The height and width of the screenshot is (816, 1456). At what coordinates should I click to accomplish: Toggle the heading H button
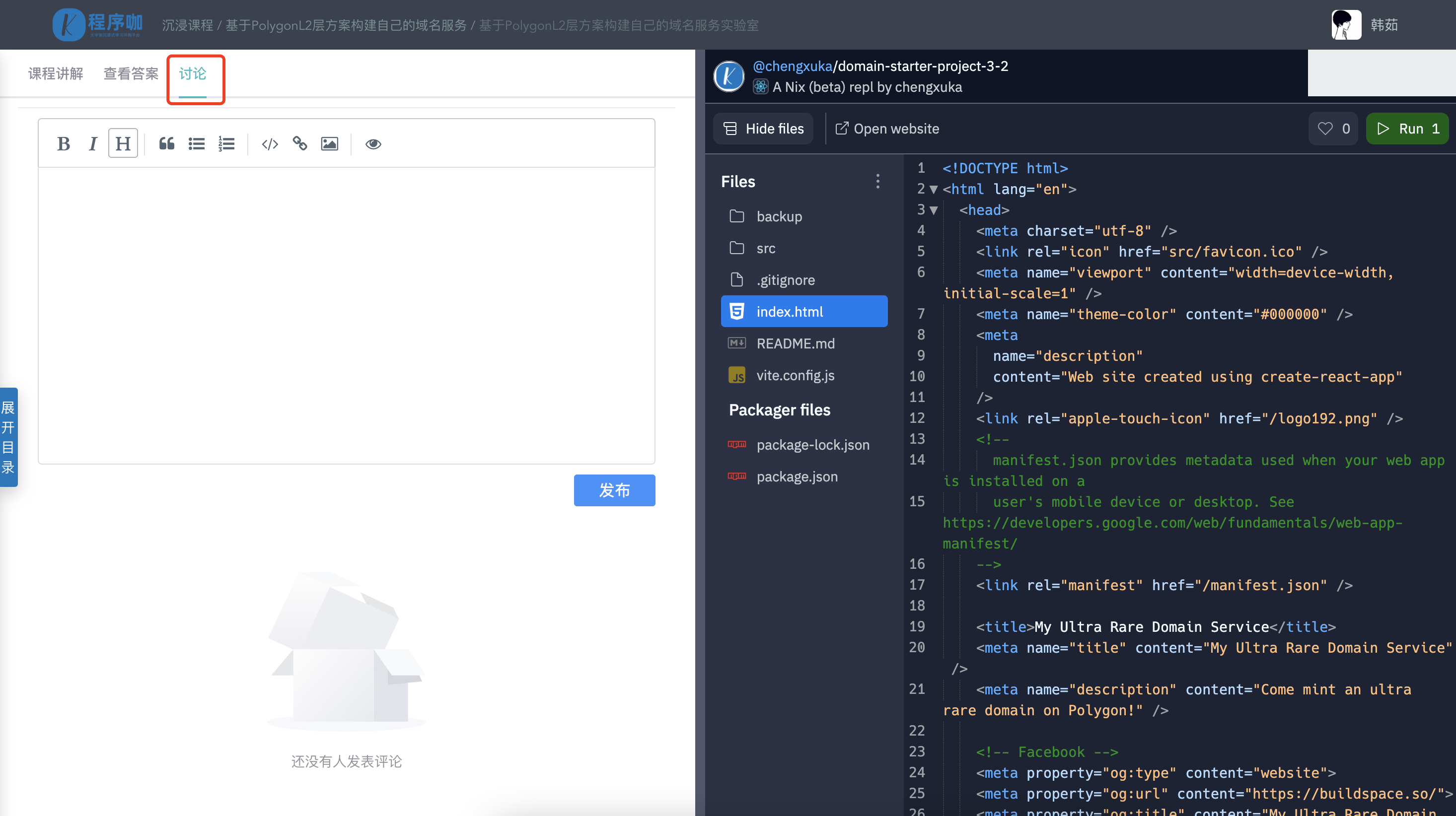(123, 144)
